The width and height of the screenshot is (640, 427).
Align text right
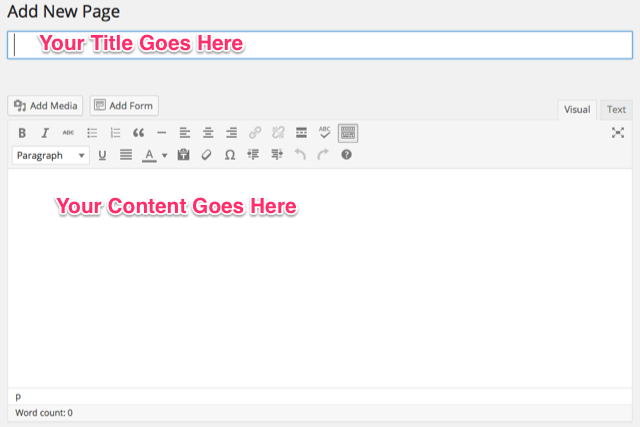pyautogui.click(x=231, y=133)
